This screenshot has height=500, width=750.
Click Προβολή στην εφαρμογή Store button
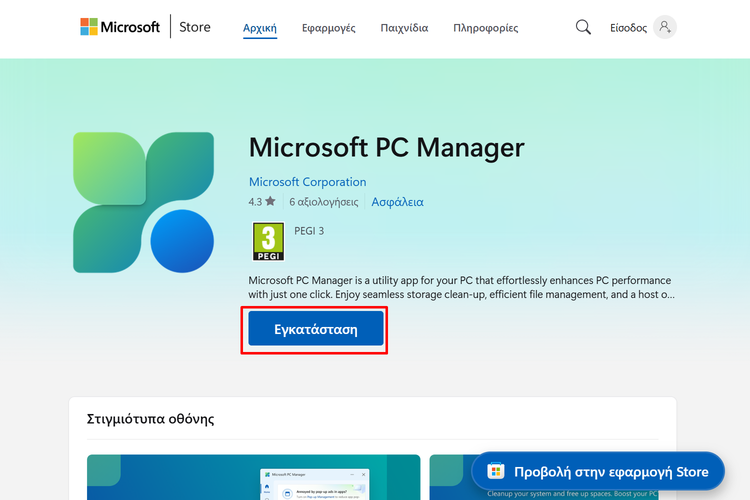pos(598,472)
